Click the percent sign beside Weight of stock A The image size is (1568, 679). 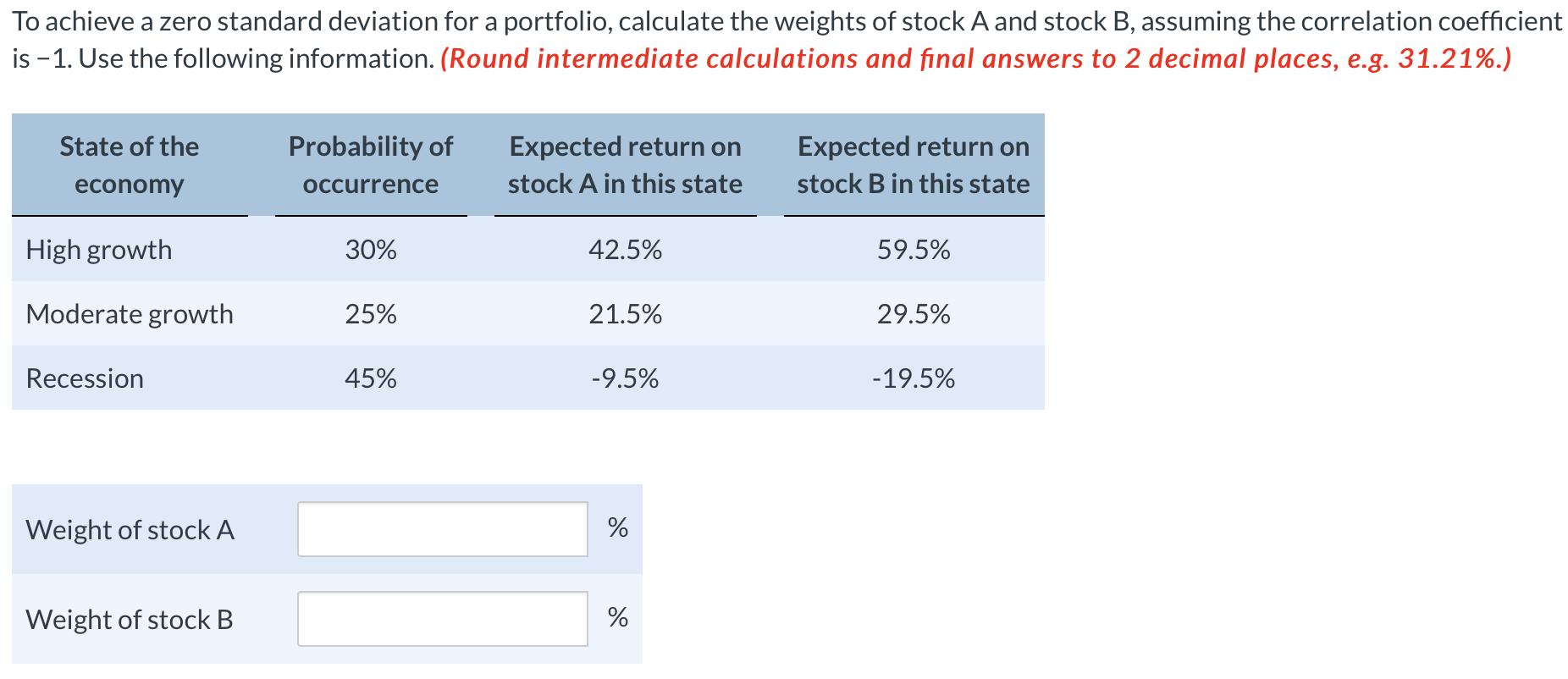[617, 527]
